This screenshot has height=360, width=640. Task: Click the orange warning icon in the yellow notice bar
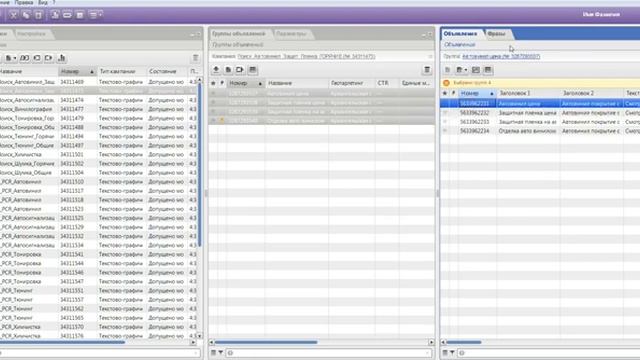(446, 83)
